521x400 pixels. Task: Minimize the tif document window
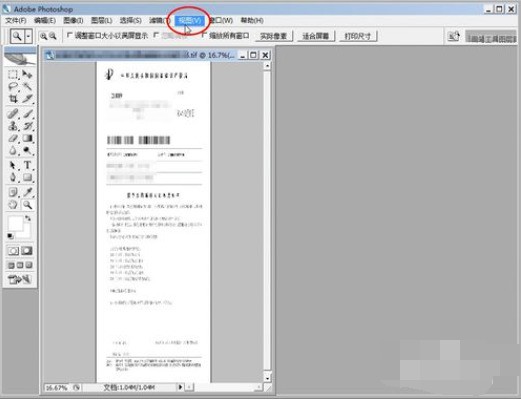click(243, 55)
